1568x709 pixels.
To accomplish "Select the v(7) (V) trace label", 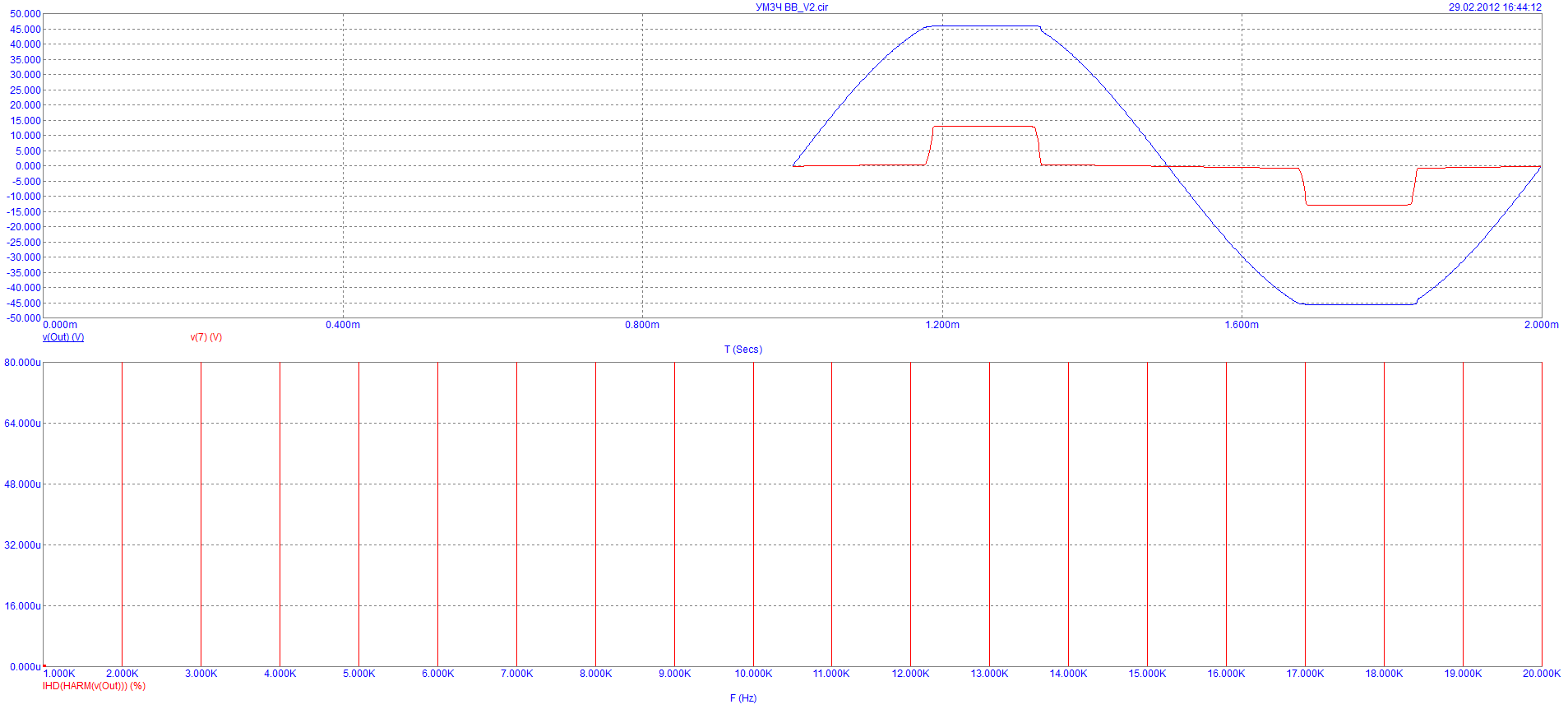I will click(x=206, y=337).
